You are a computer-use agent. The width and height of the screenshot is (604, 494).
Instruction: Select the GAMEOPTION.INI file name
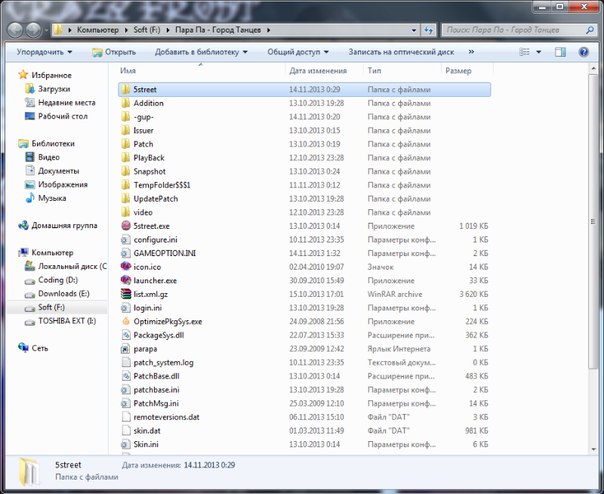coord(164,253)
